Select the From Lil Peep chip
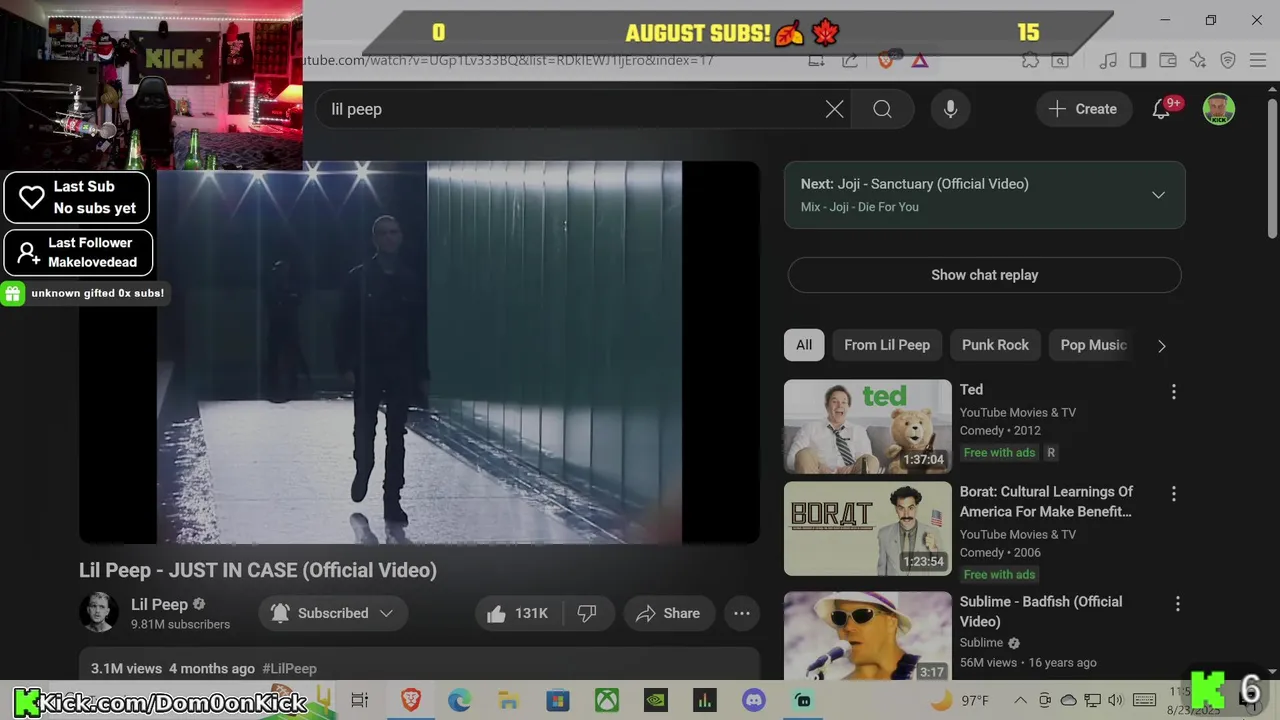 pyautogui.click(x=887, y=345)
